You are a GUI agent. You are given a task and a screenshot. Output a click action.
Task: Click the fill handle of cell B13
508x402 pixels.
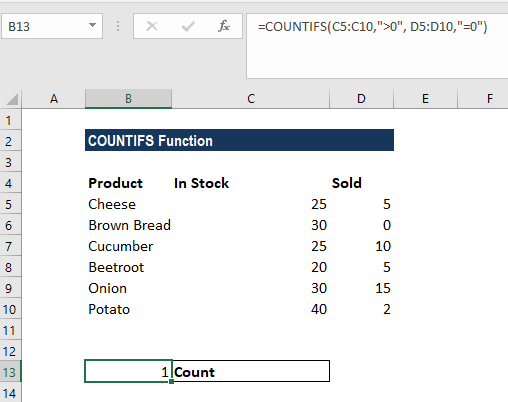coord(171,381)
